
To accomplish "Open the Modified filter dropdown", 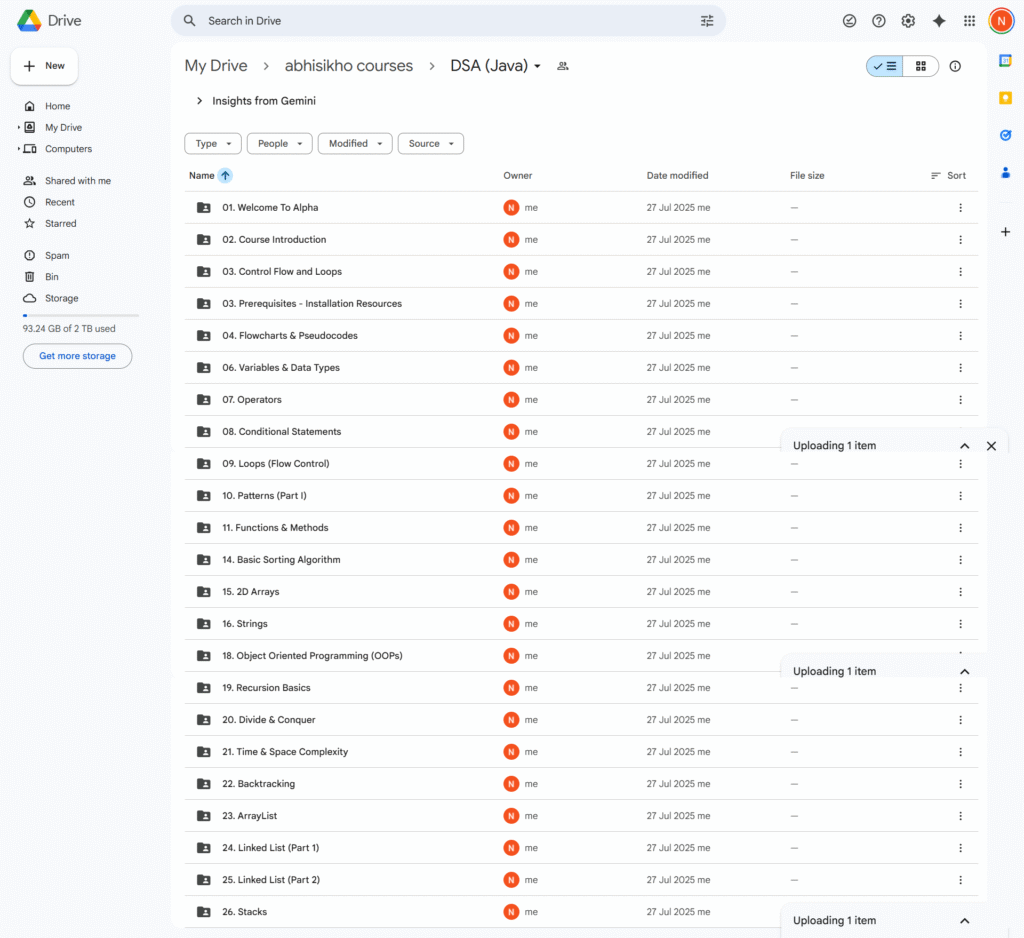I will click(354, 144).
